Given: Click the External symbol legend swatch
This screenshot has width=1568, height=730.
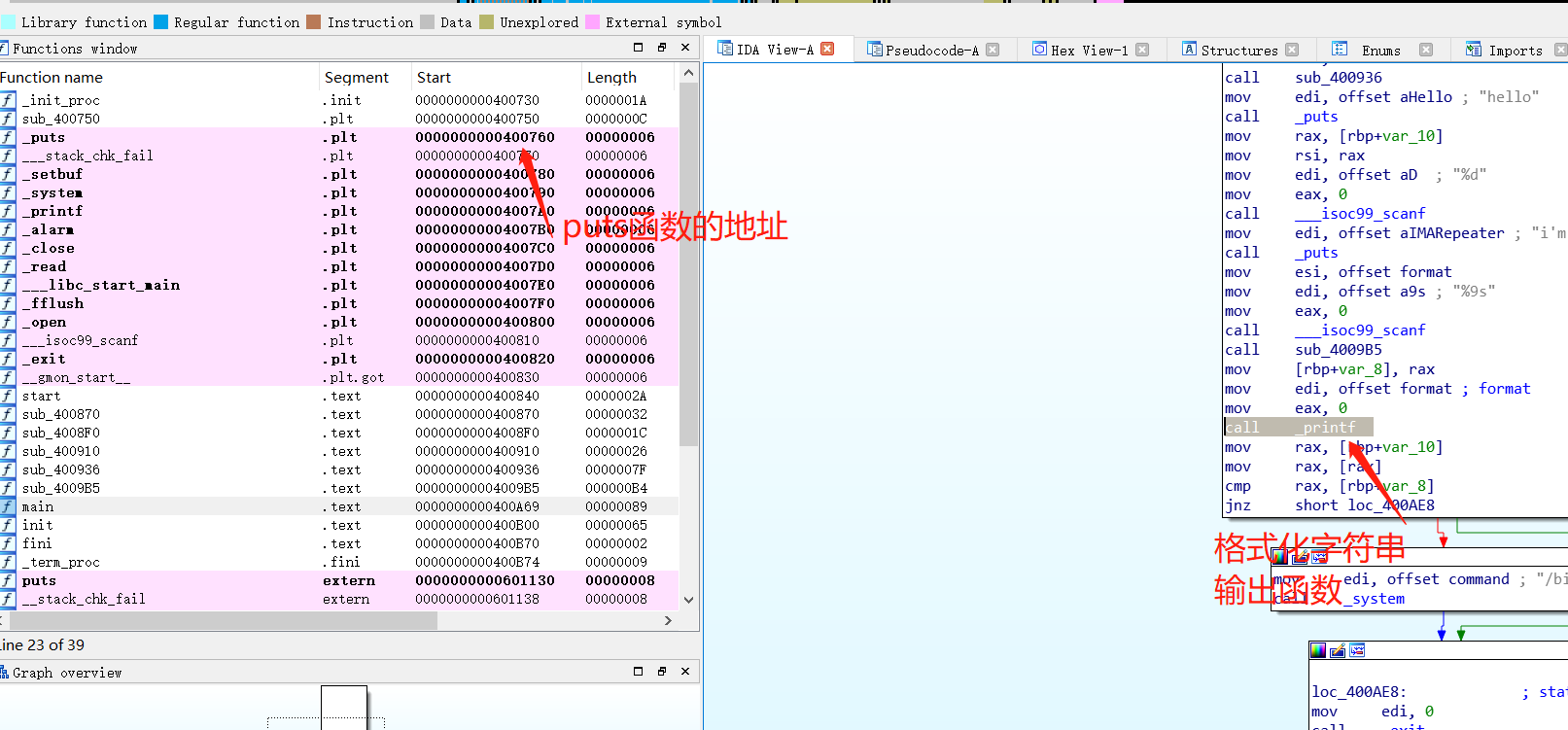Looking at the screenshot, I should pyautogui.click(x=592, y=21).
